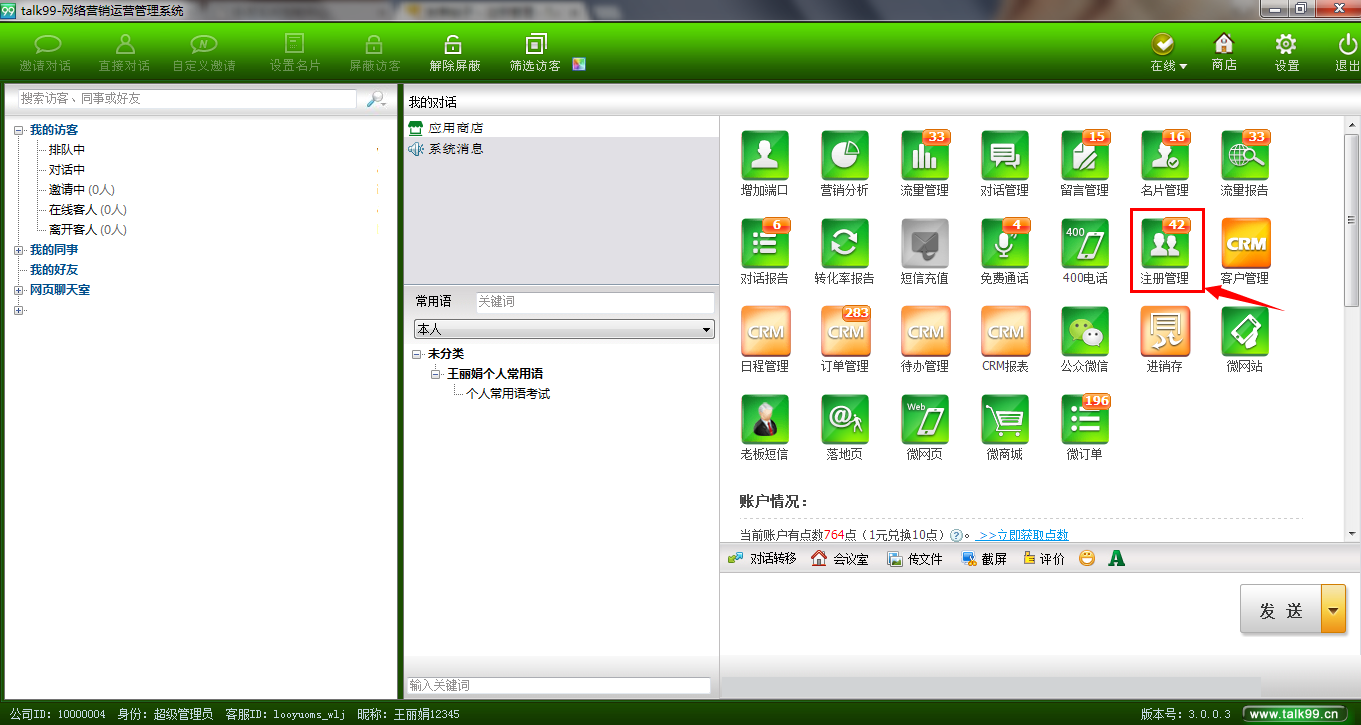Click the 截屏 screenshot button
The width and height of the screenshot is (1361, 725).
click(x=984, y=558)
